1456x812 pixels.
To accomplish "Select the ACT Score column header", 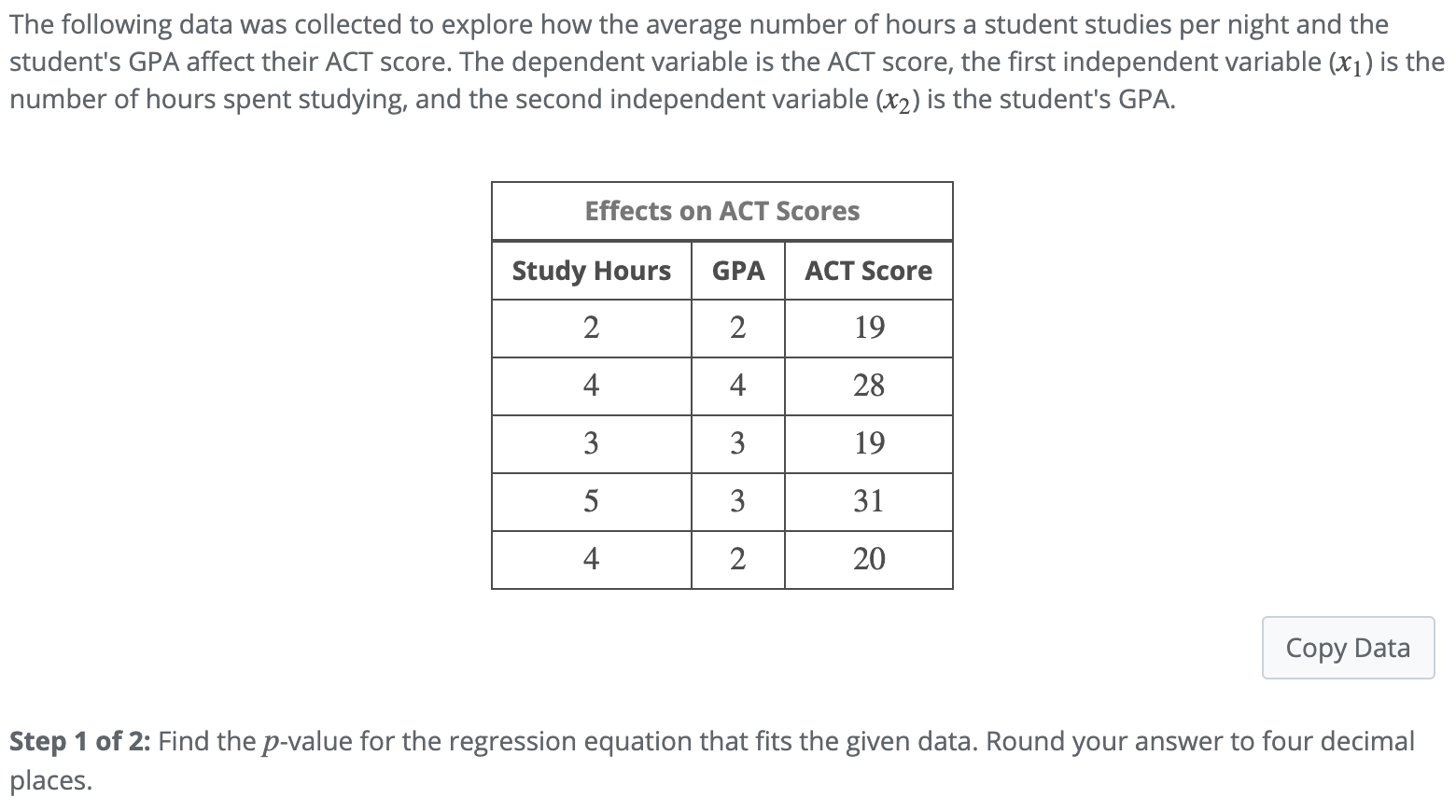I will 869,271.
